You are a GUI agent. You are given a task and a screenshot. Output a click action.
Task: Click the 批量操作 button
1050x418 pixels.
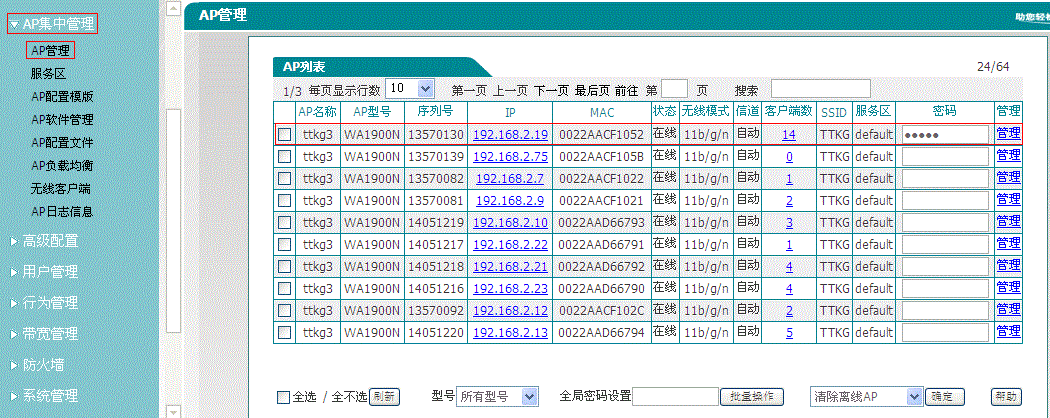pos(752,397)
